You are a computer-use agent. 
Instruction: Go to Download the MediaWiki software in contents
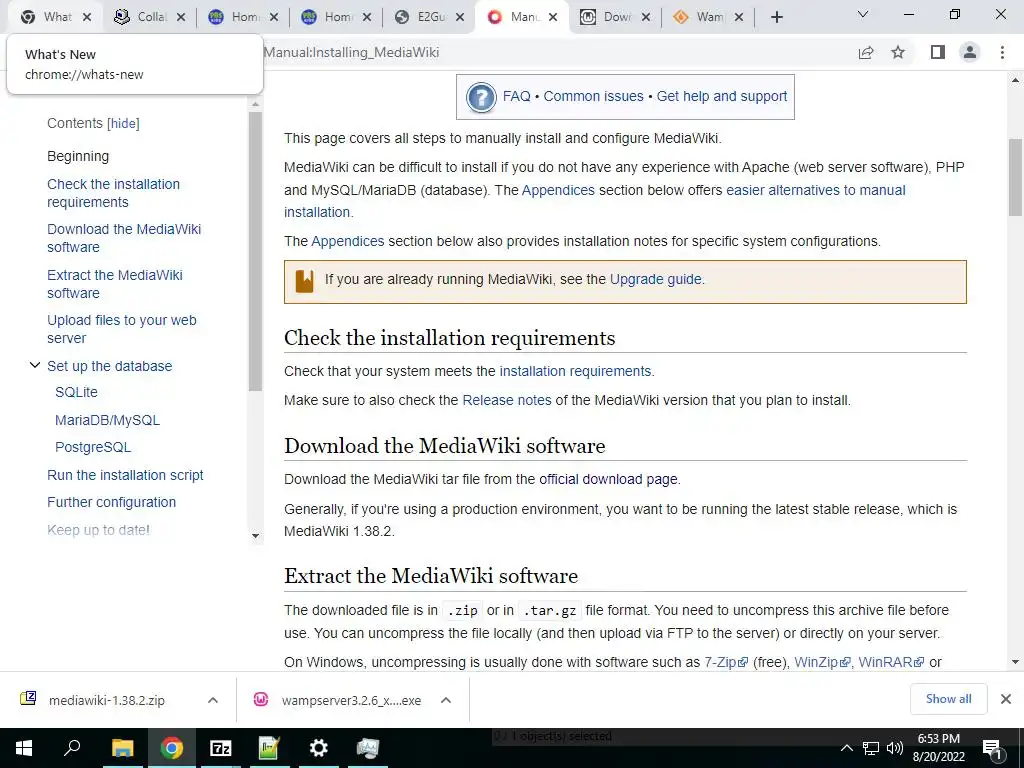[x=124, y=238]
